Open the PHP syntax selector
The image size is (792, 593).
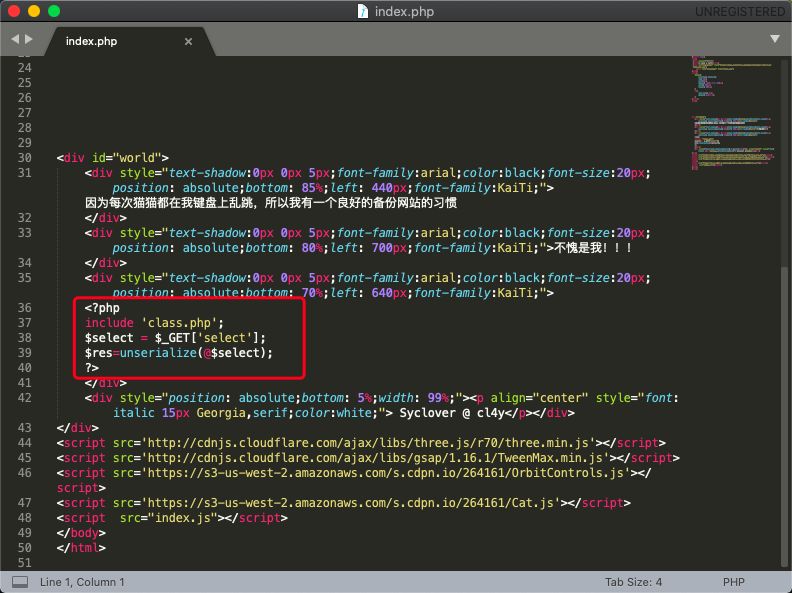coord(733,582)
